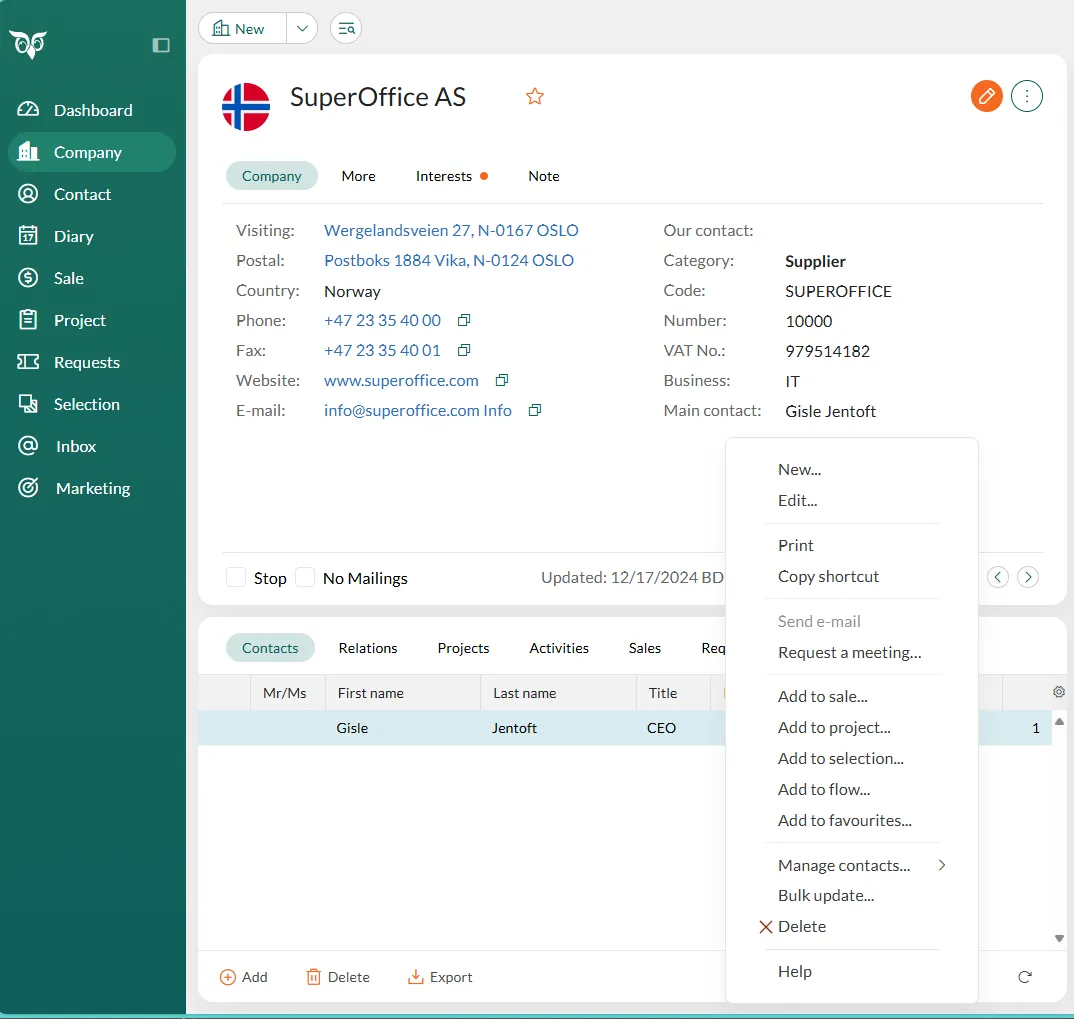The image size is (1074, 1019).
Task: Open the search filter icon beside New
Action: 346,29
